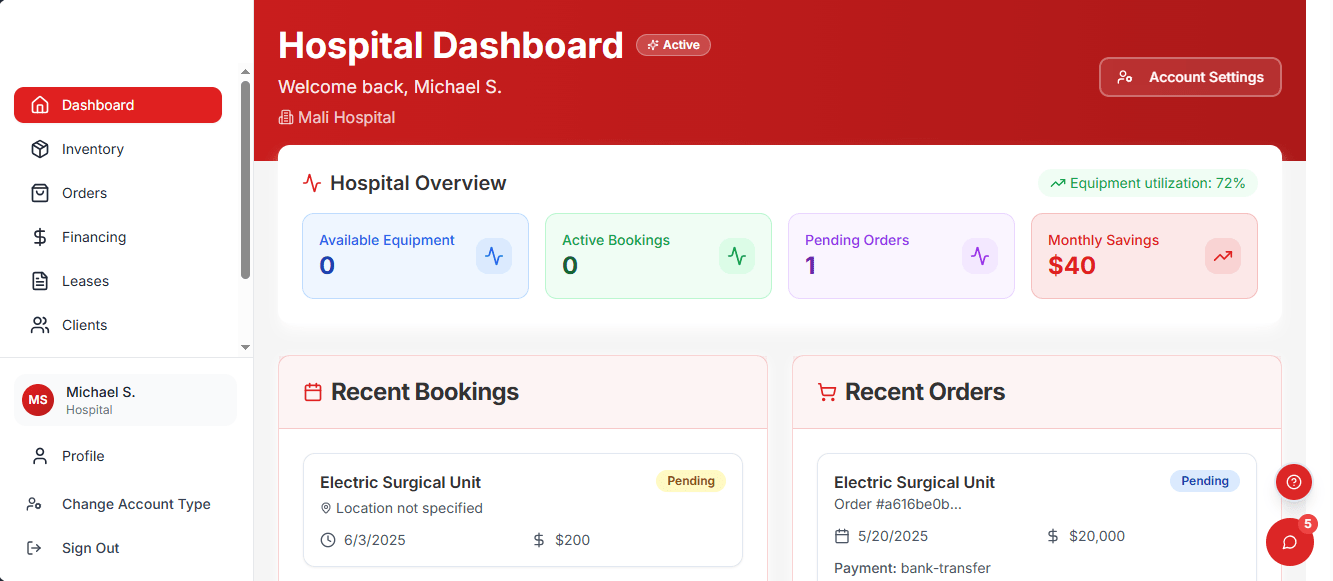The width and height of the screenshot is (1333, 581).
Task: Click the Available Equipment pulse icon
Action: coord(494,256)
